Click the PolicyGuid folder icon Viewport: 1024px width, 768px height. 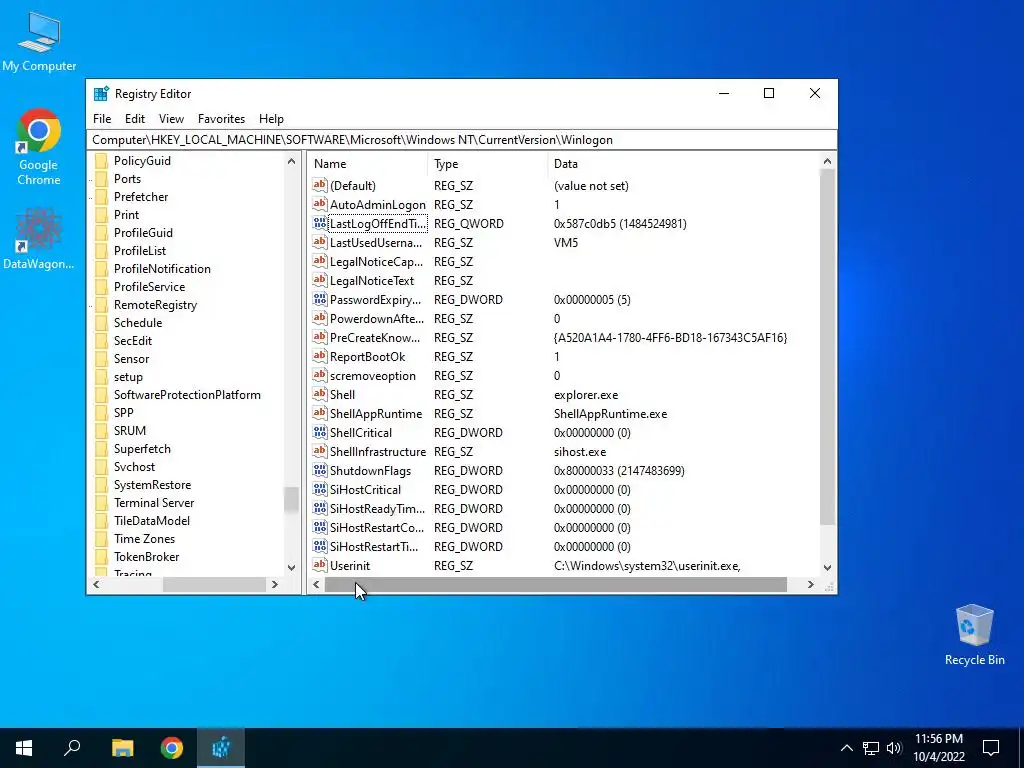tap(101, 161)
